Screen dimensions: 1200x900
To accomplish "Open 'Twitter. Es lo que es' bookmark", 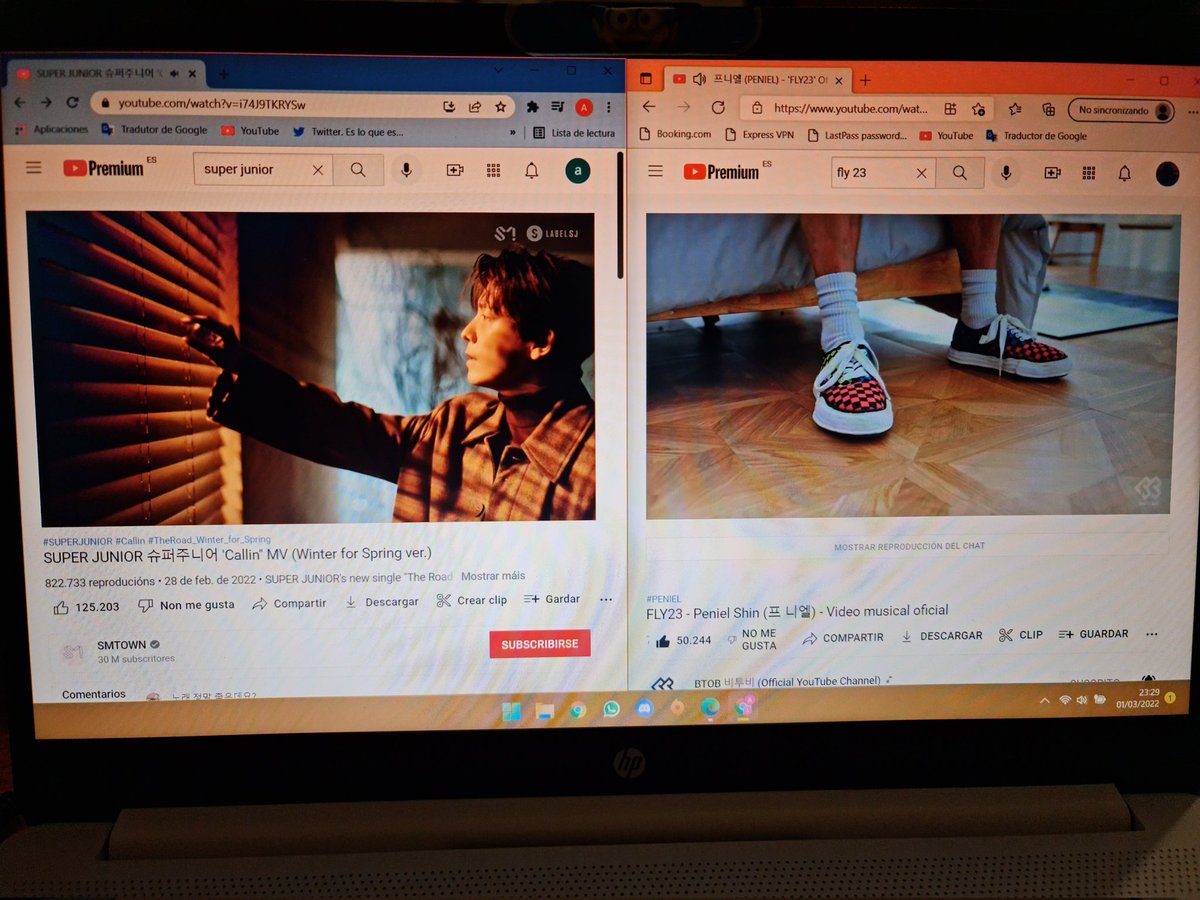I will coord(348,131).
